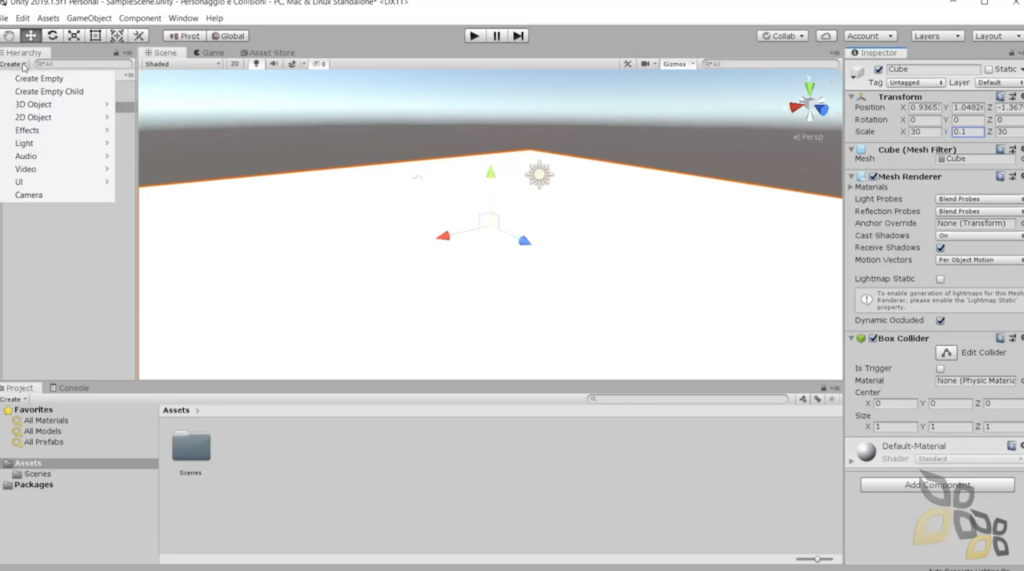This screenshot has height=571, width=1024.
Task: Expand the Materials foldout
Action: 851,188
